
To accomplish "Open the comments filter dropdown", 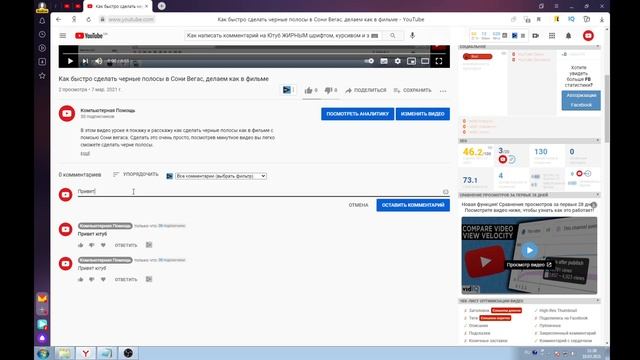I will (x=221, y=176).
